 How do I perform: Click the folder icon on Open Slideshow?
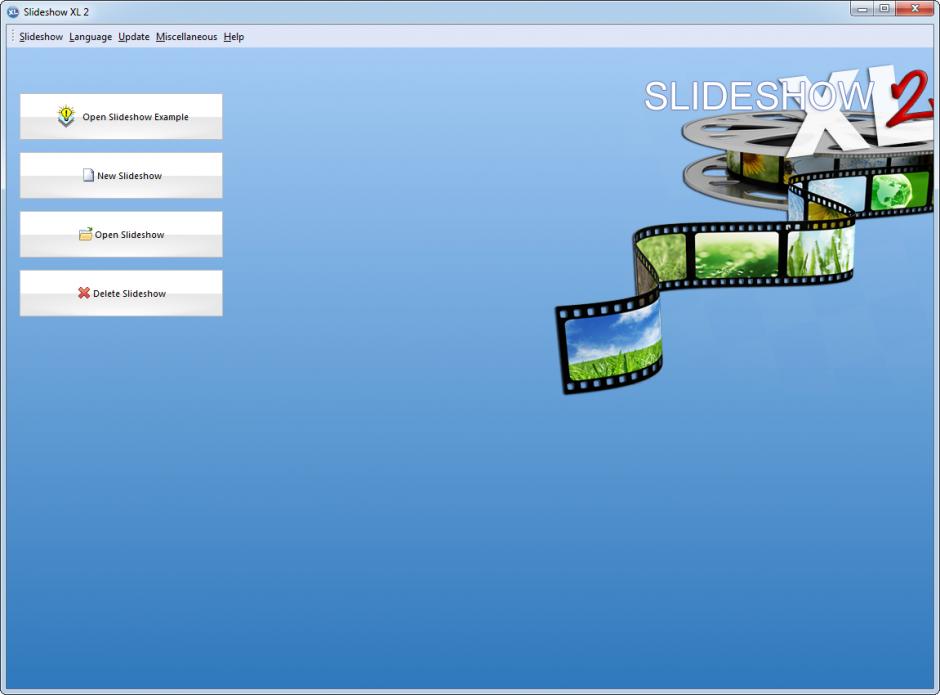point(86,234)
